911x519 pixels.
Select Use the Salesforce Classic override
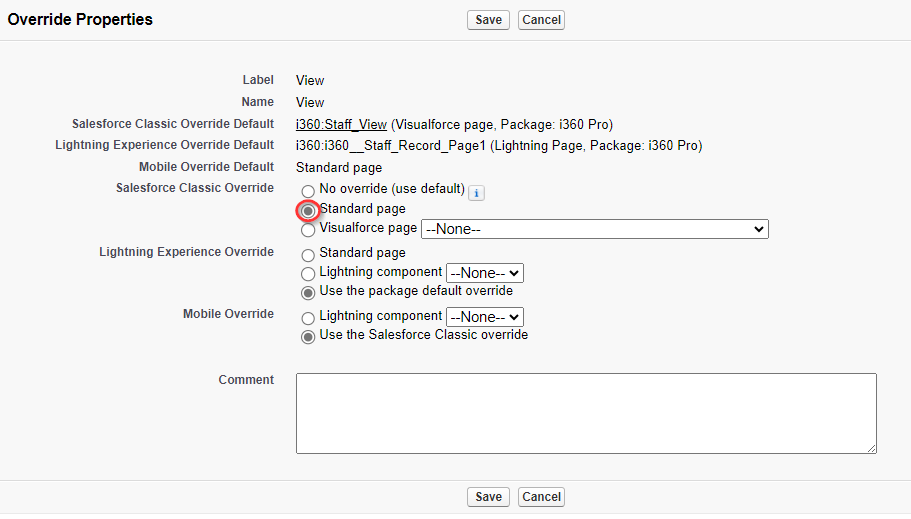click(308, 337)
